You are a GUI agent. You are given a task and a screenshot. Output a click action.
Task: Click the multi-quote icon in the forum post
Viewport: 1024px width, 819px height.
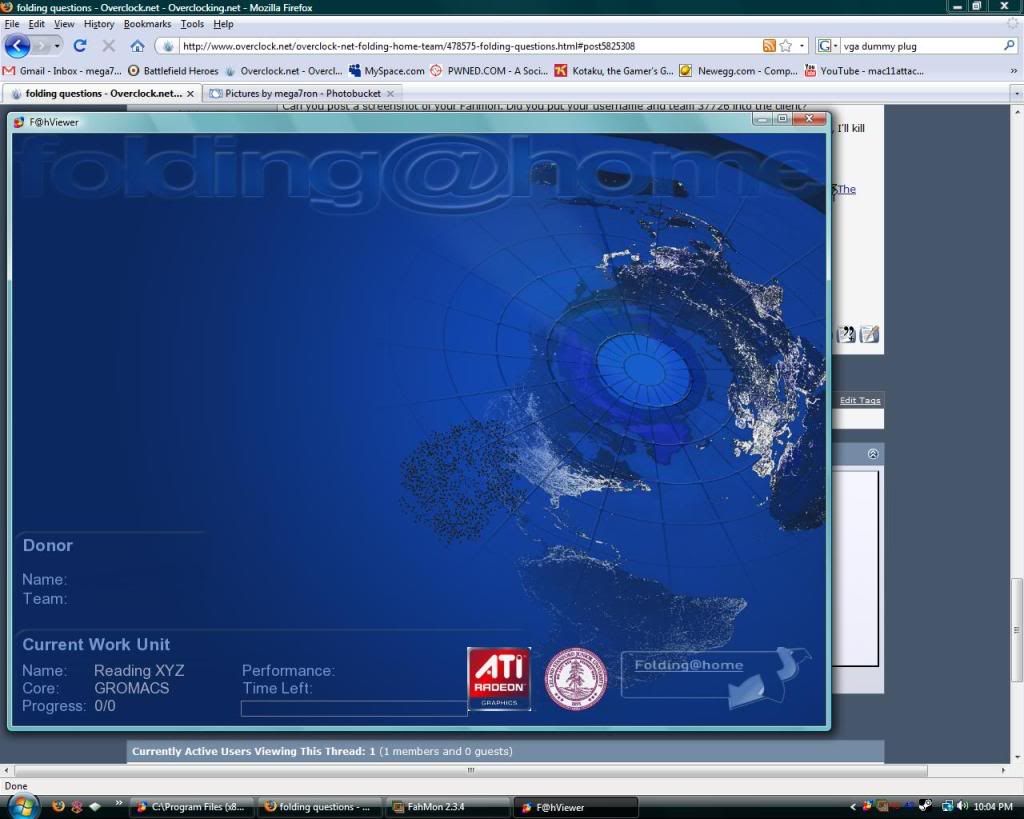(x=846, y=334)
